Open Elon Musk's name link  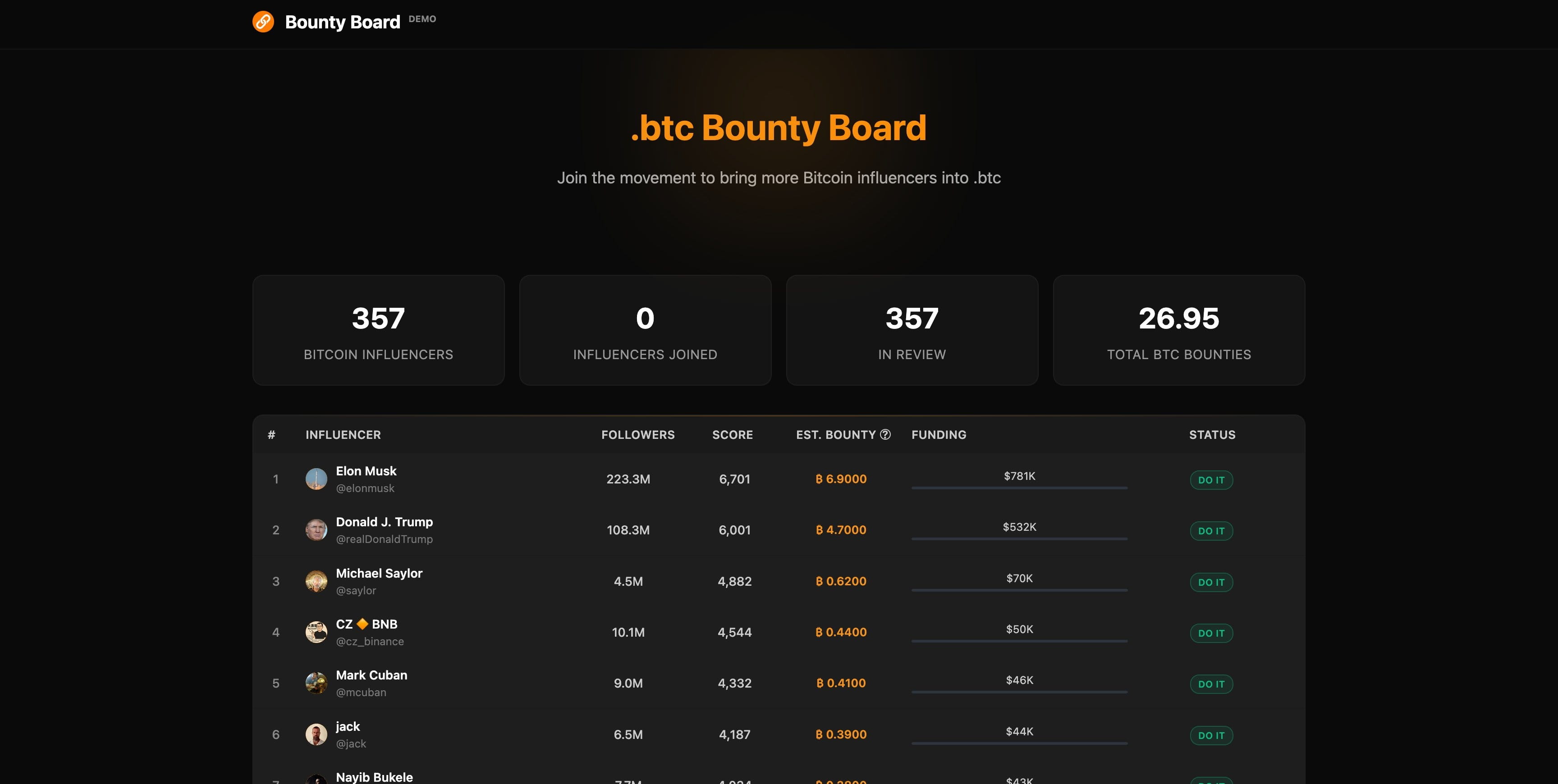tap(366, 471)
